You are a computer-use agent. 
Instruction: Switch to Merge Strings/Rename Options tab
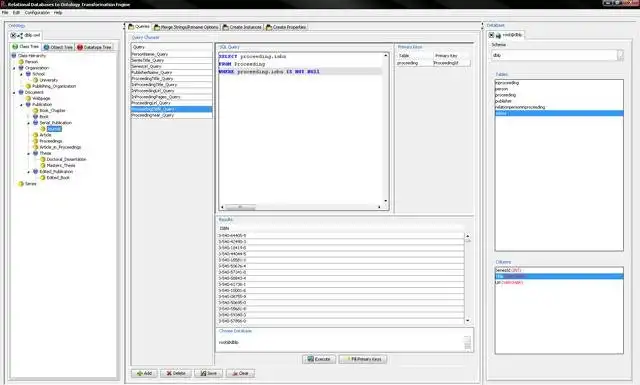[x=187, y=27]
